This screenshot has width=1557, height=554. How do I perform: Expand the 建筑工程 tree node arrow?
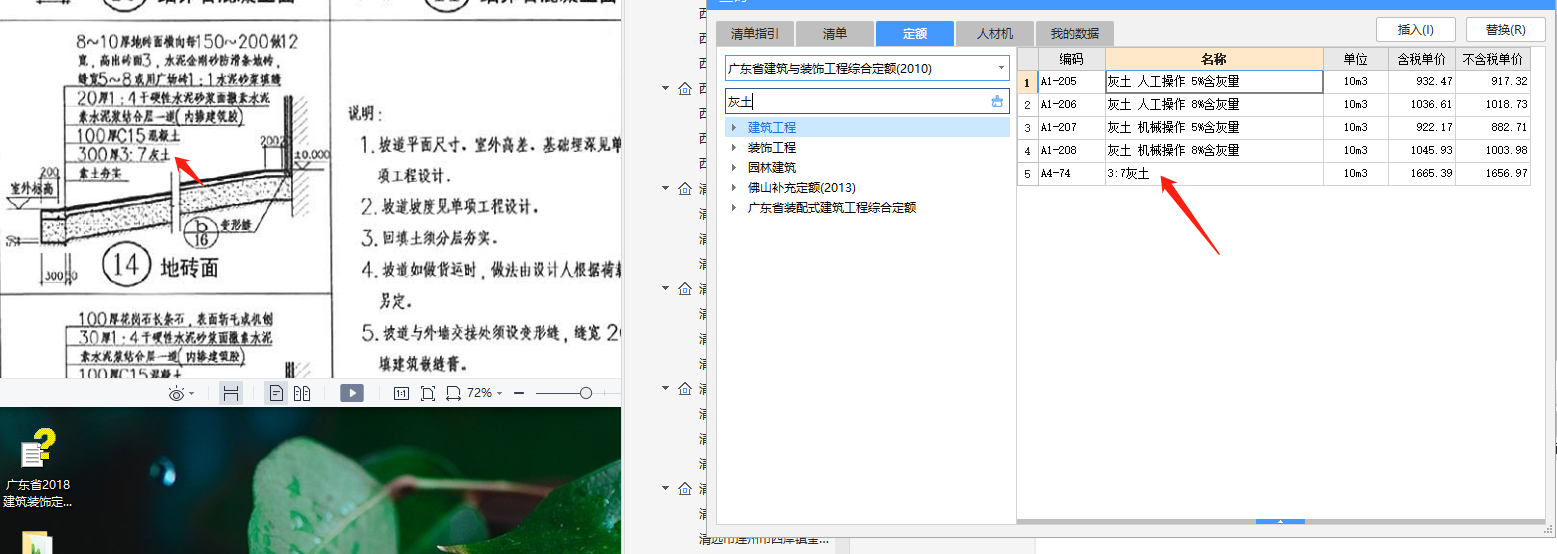(x=734, y=128)
